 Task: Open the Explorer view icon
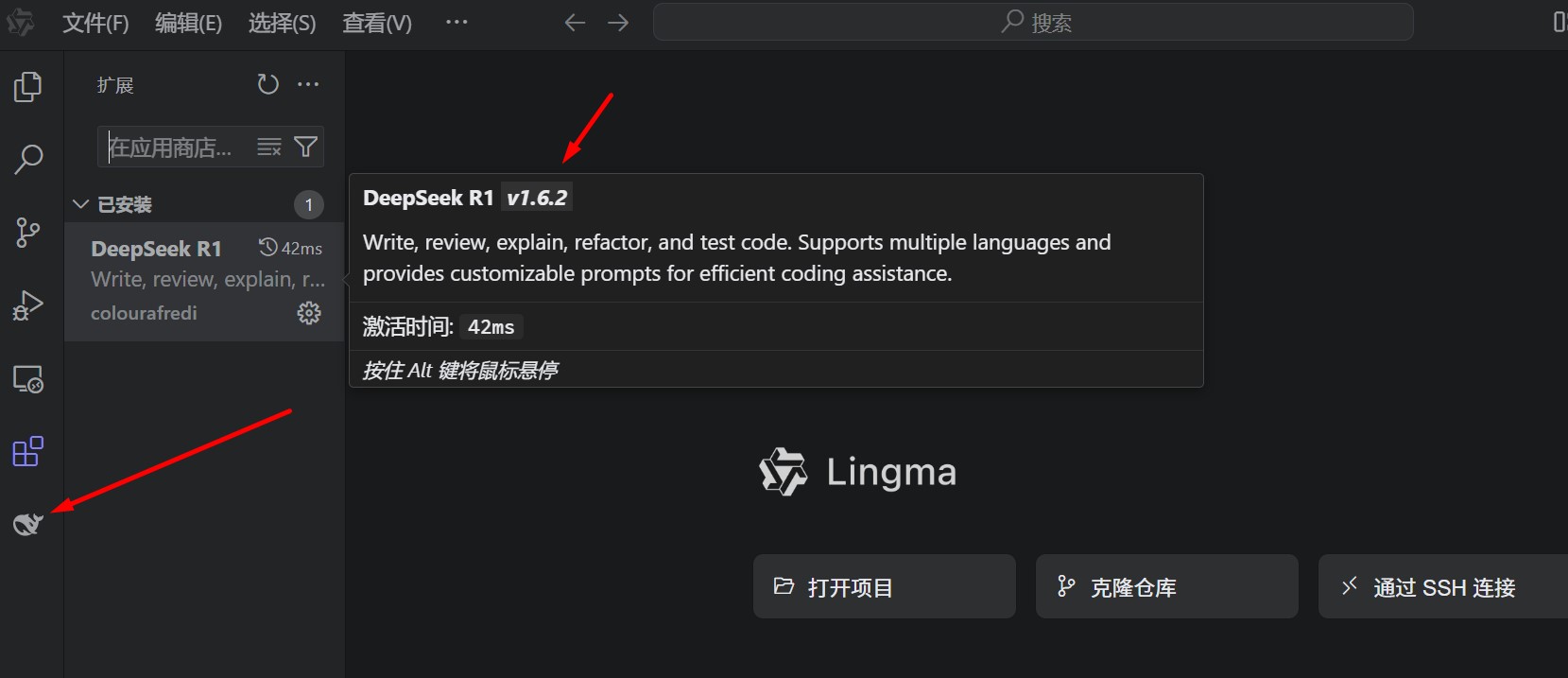tap(27, 86)
